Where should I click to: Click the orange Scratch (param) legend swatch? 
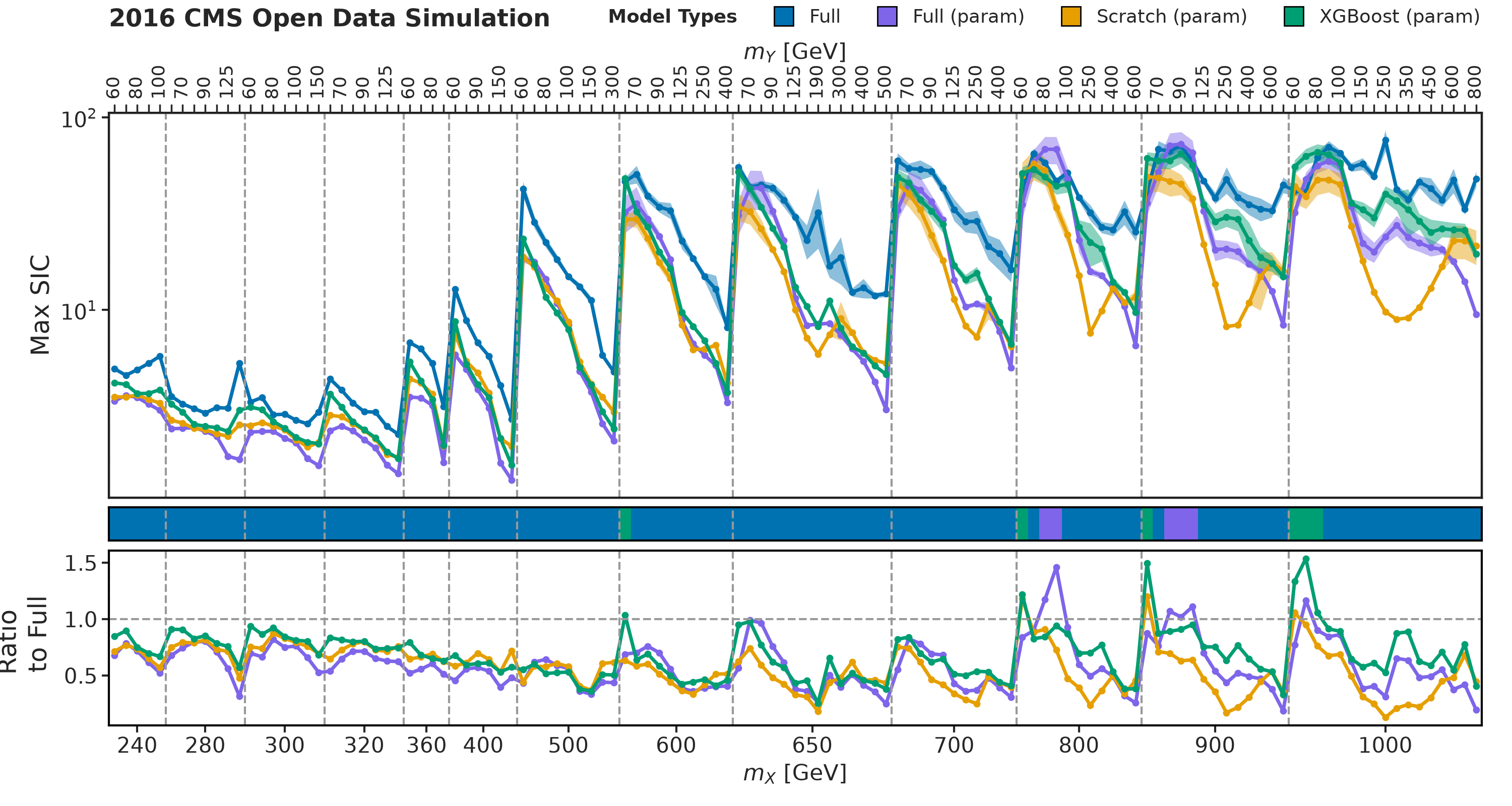1071,17
